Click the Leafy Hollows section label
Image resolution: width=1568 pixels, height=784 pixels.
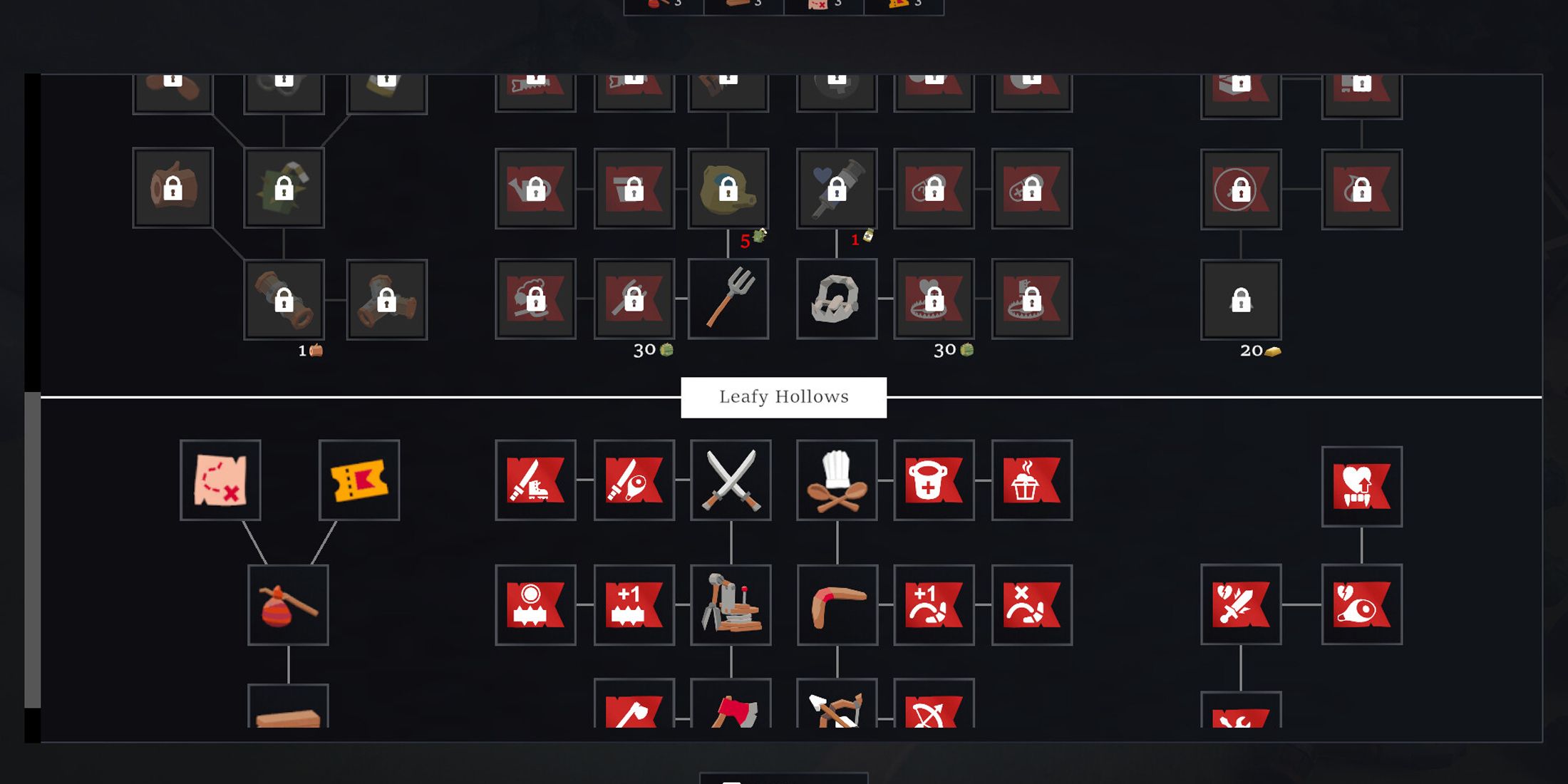click(784, 397)
